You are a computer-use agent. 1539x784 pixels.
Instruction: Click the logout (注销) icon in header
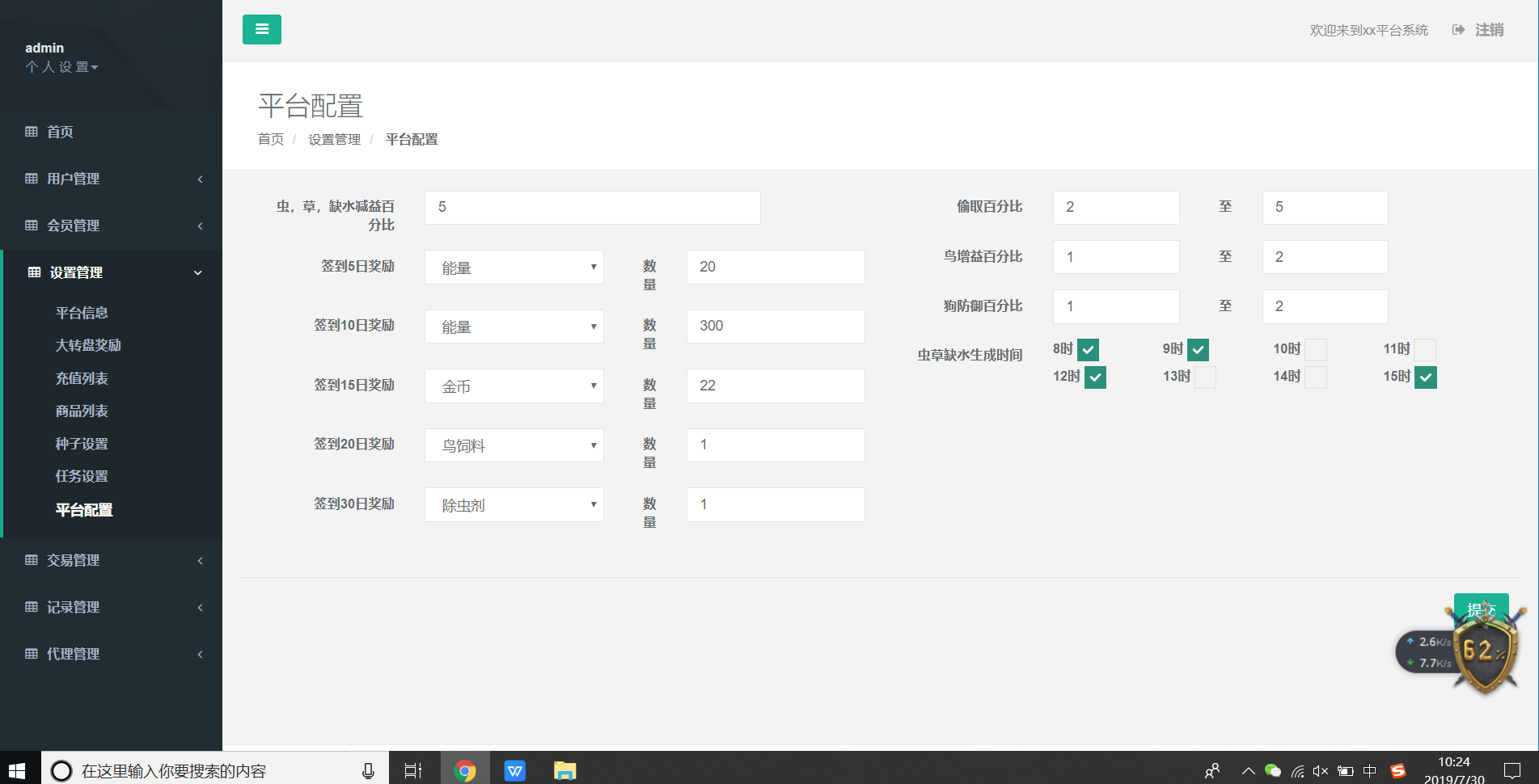point(1458,30)
